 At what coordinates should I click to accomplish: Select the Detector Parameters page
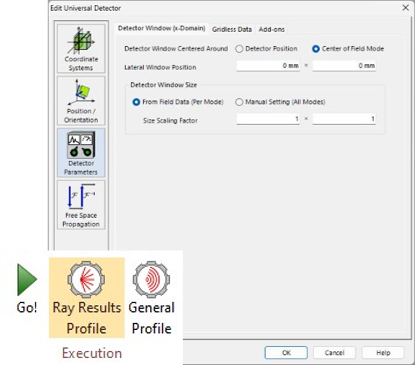click(x=81, y=152)
